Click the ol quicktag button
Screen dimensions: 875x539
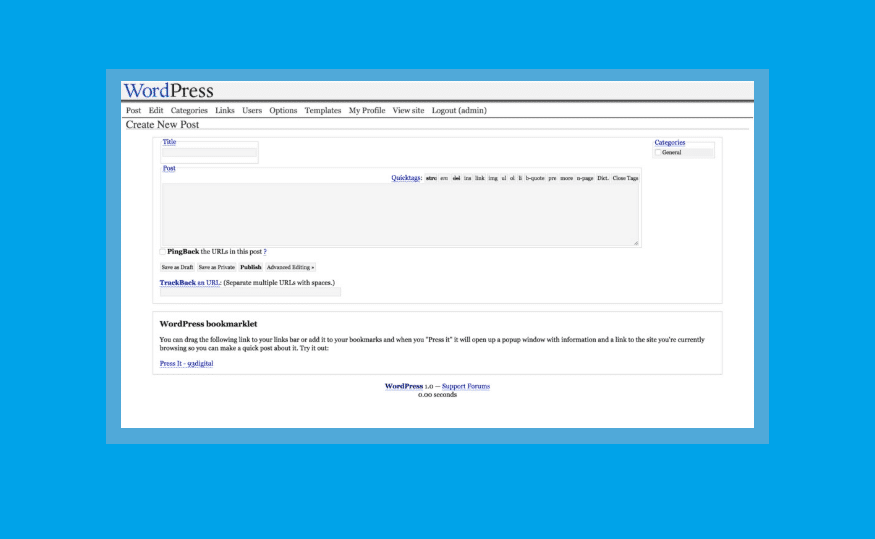[512, 178]
